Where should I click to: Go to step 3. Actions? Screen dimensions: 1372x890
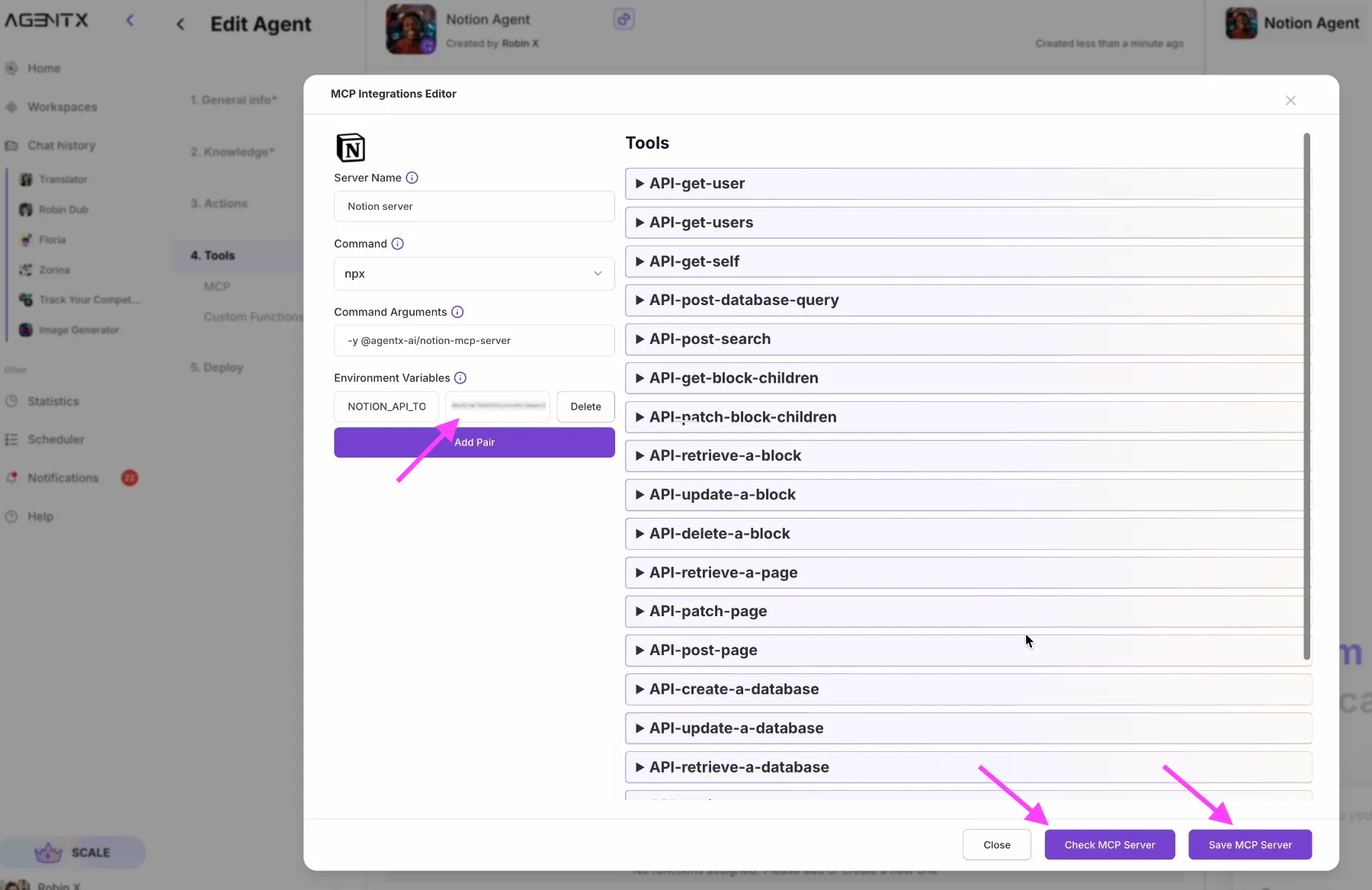coord(219,204)
